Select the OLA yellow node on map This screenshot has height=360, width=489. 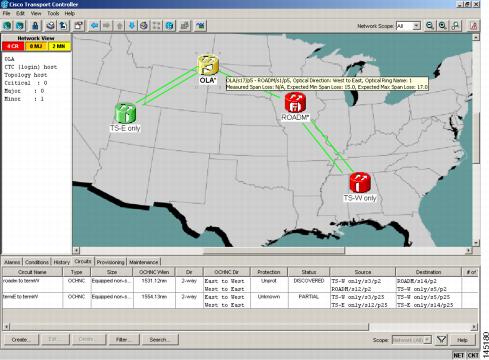pos(208,65)
